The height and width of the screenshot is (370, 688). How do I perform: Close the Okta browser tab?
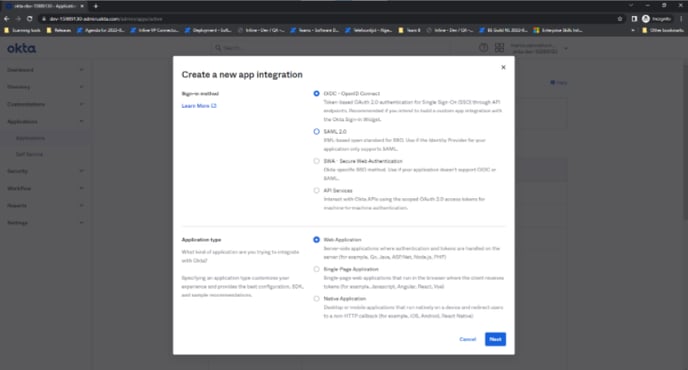82,6
